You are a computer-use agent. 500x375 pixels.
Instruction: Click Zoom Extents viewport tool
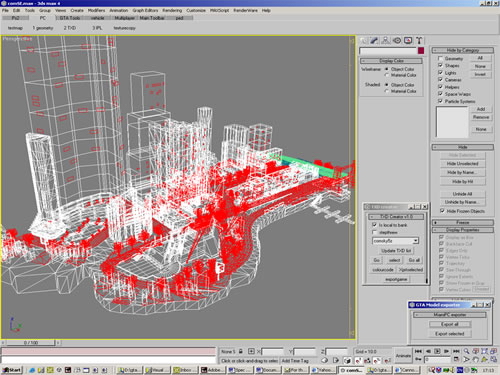click(484, 351)
